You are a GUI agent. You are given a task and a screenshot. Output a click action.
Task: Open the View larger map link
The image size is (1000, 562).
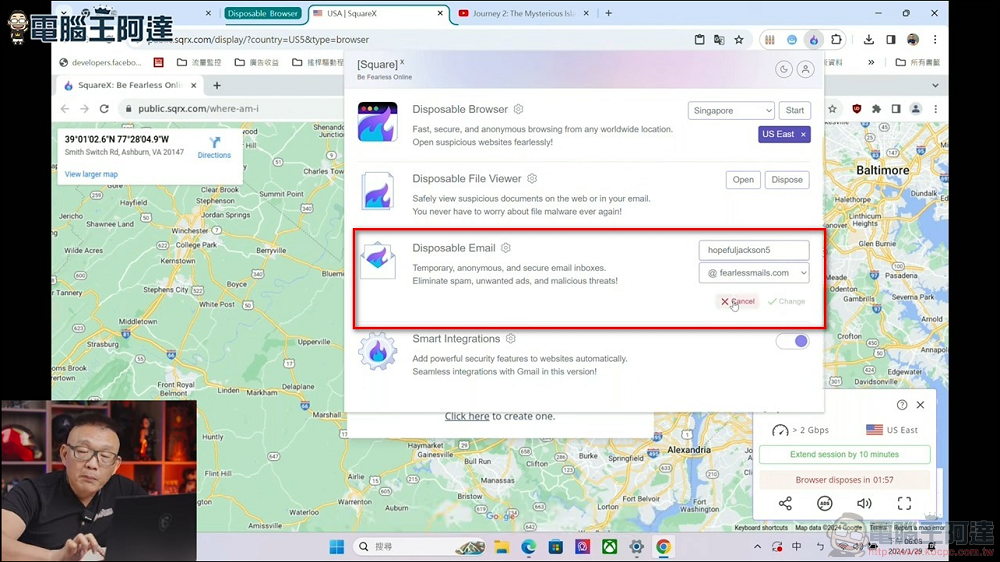coord(91,174)
